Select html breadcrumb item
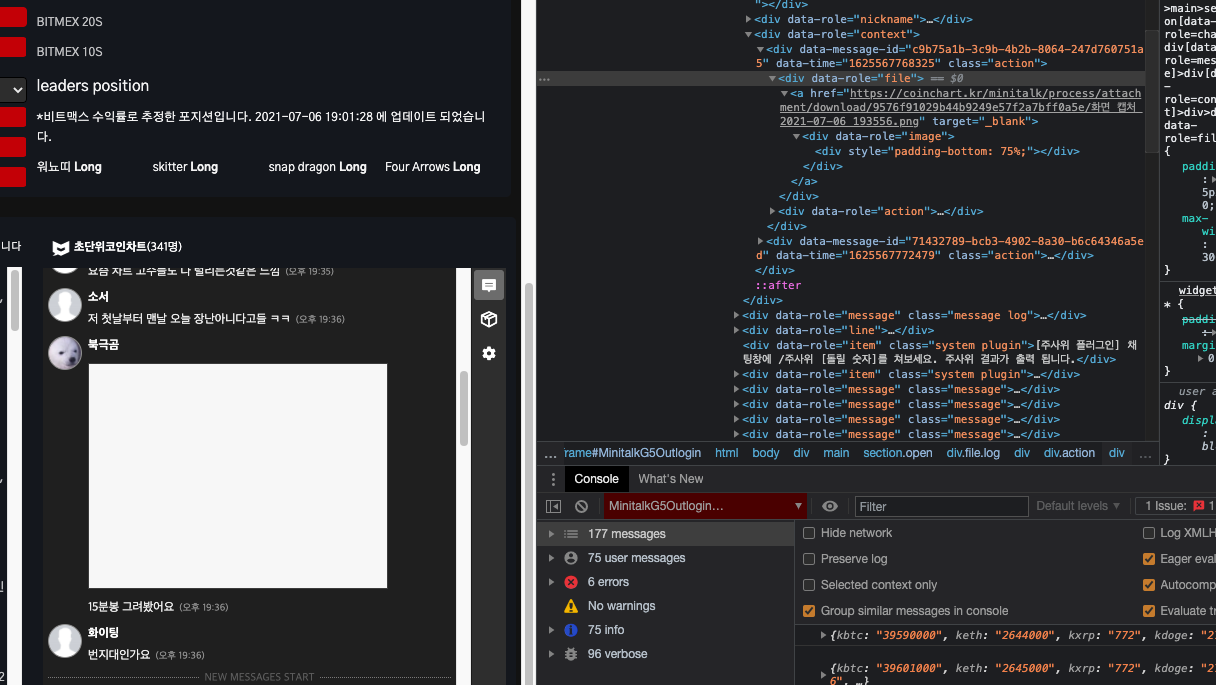Viewport: 1216px width, 685px height. click(x=727, y=453)
